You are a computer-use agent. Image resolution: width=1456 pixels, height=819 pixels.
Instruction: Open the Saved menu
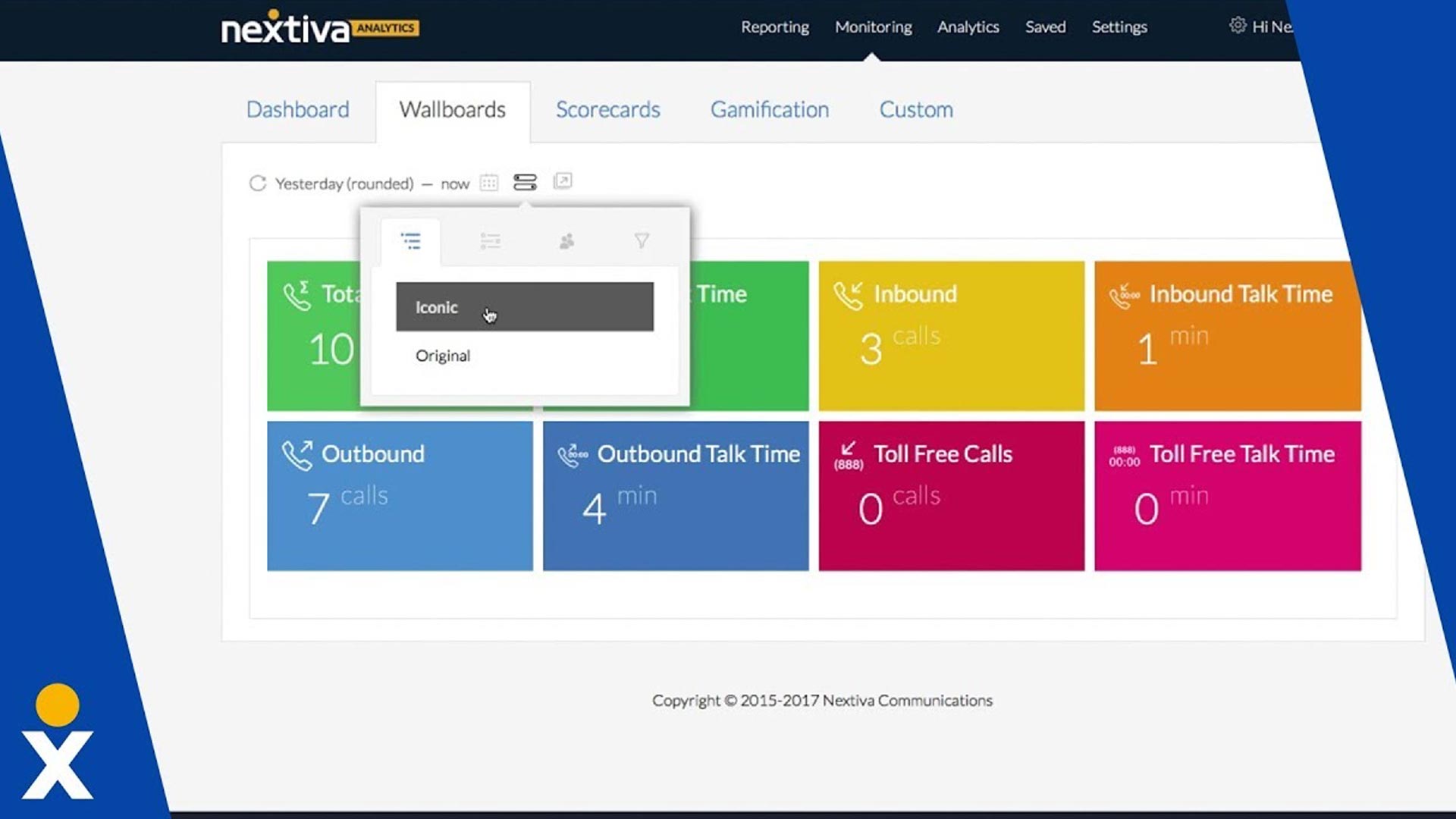[x=1046, y=27]
